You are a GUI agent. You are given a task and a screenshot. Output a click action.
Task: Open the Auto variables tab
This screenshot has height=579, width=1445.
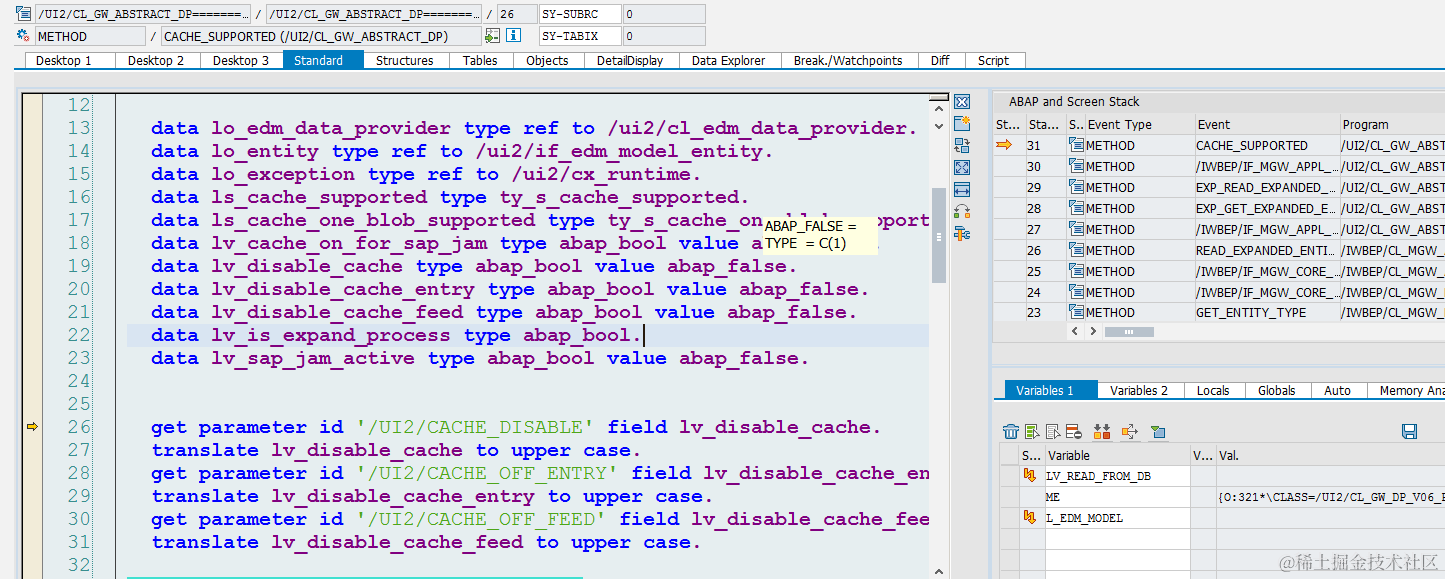click(x=1337, y=391)
